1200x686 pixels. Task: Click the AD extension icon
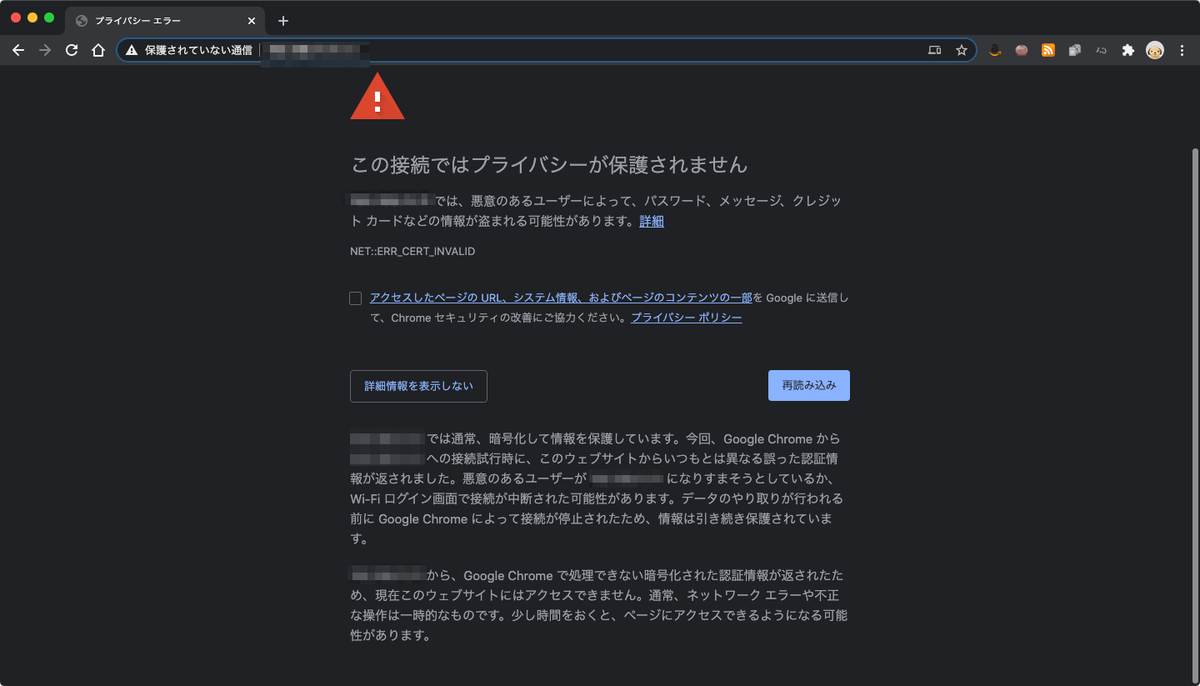(x=1101, y=50)
